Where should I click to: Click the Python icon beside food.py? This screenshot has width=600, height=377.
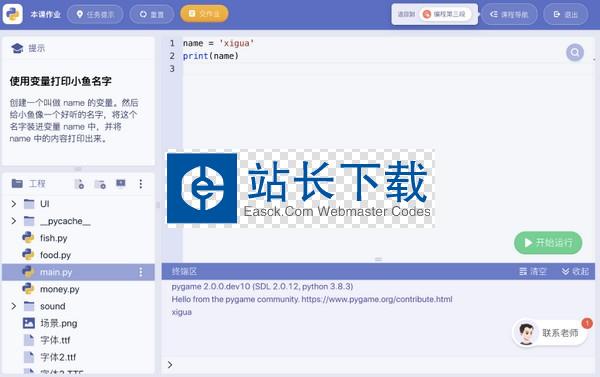coord(28,255)
